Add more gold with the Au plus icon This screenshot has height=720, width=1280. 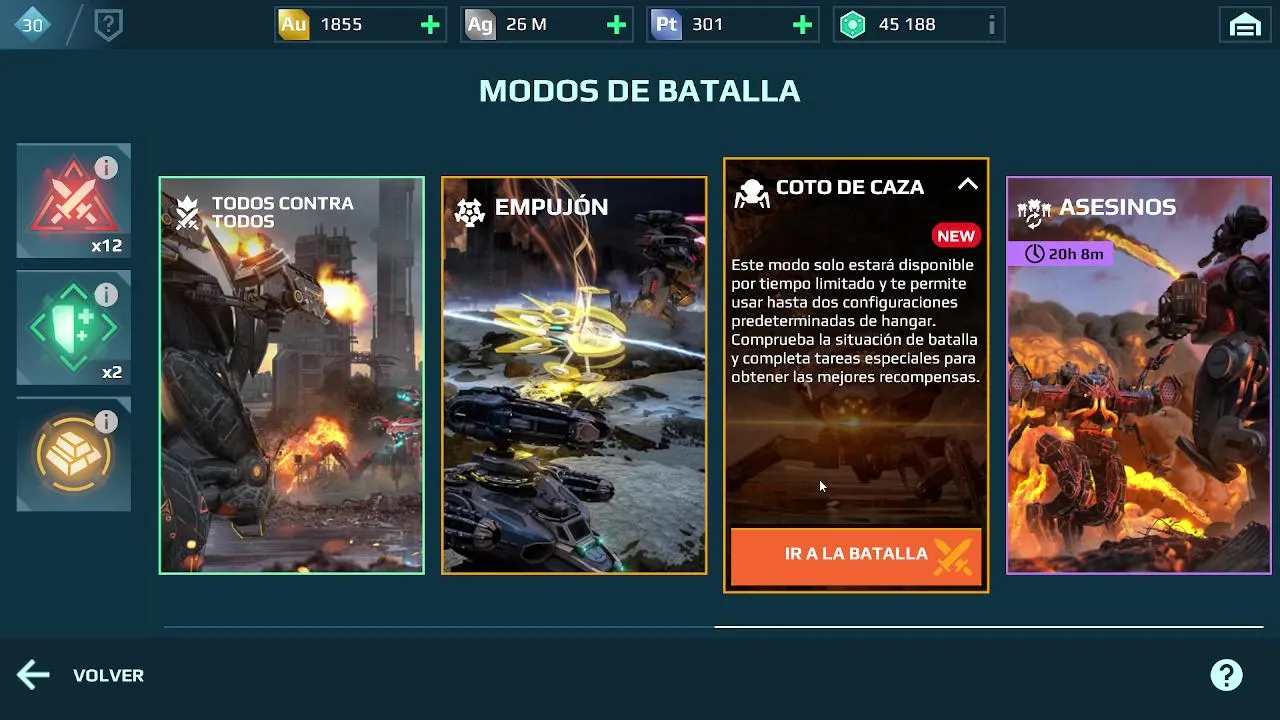coord(430,25)
